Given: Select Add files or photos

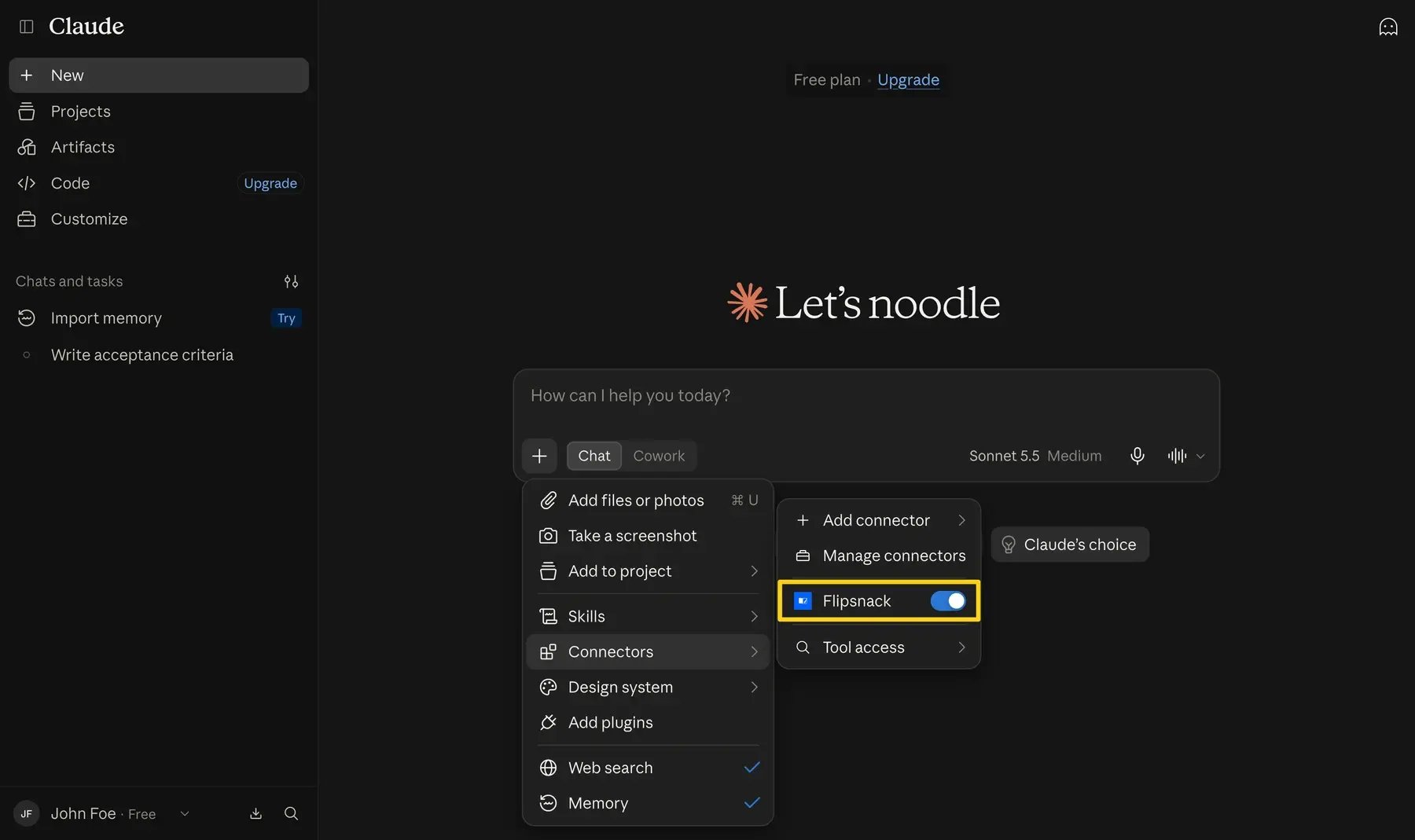Looking at the screenshot, I should (649, 501).
